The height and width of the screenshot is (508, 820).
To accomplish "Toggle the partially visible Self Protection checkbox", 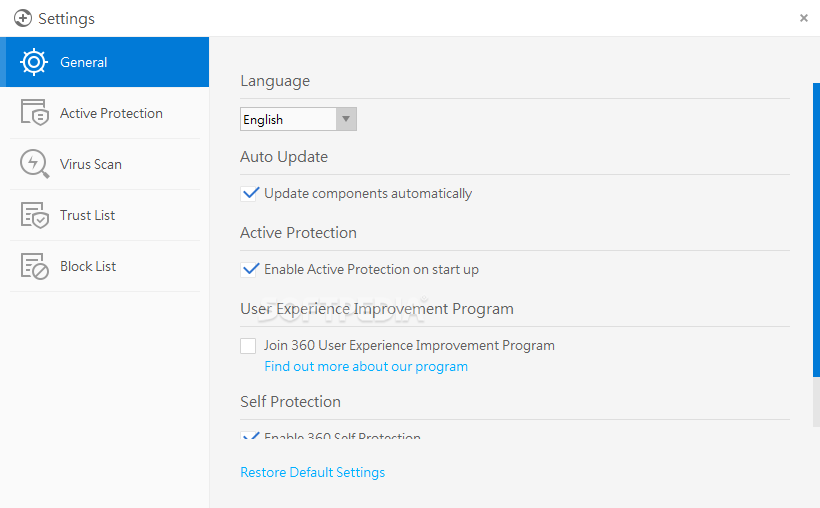I will 248,435.
